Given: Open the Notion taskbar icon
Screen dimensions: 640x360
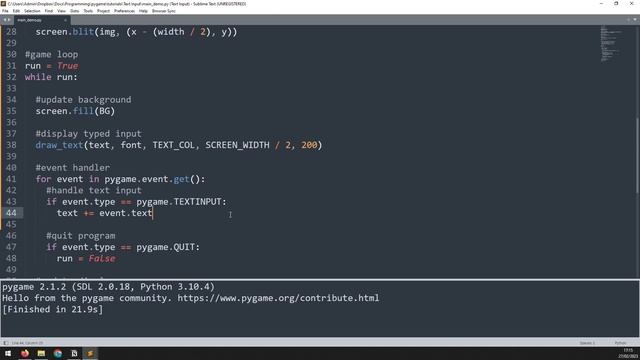Looking at the screenshot, I should pos(74,353).
